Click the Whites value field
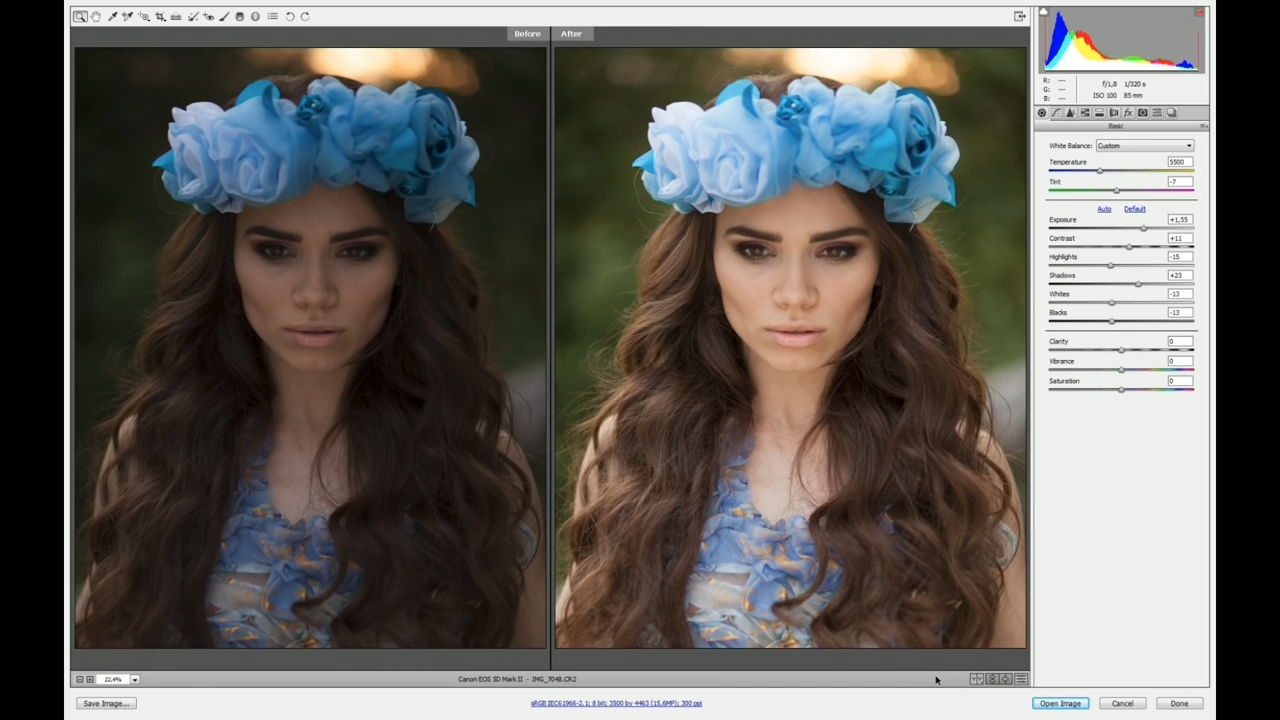 coord(1179,294)
